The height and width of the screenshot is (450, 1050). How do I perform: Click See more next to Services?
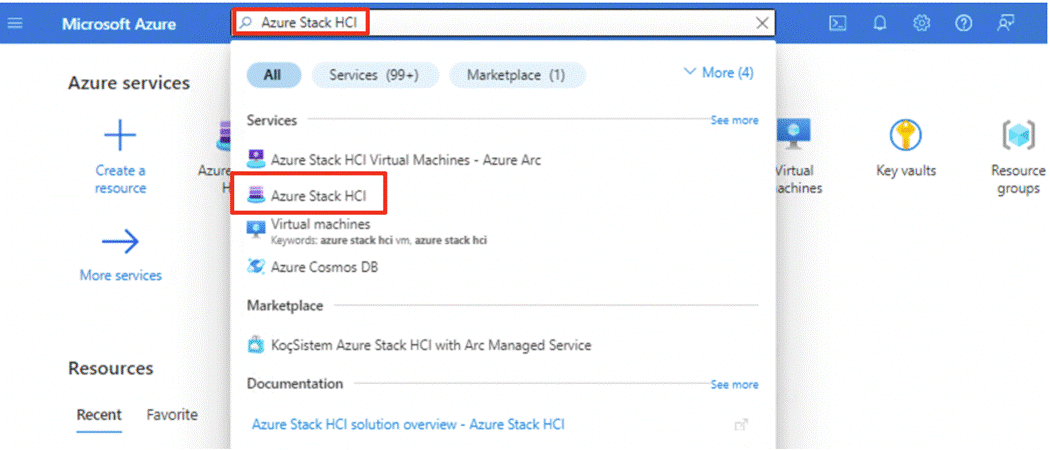(x=734, y=120)
